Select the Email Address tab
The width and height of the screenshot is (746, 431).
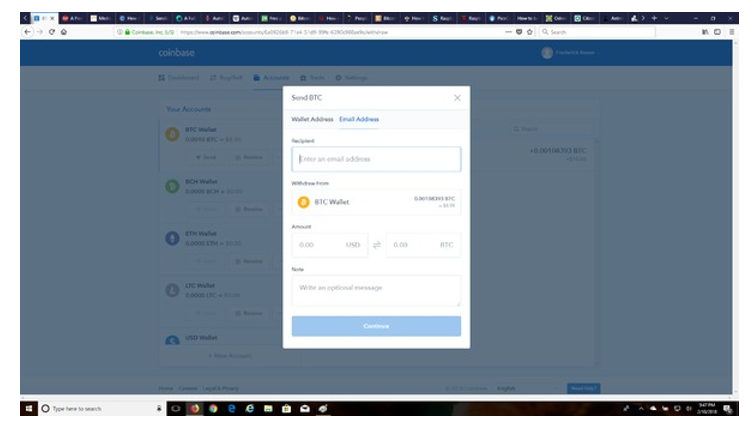[359, 119]
